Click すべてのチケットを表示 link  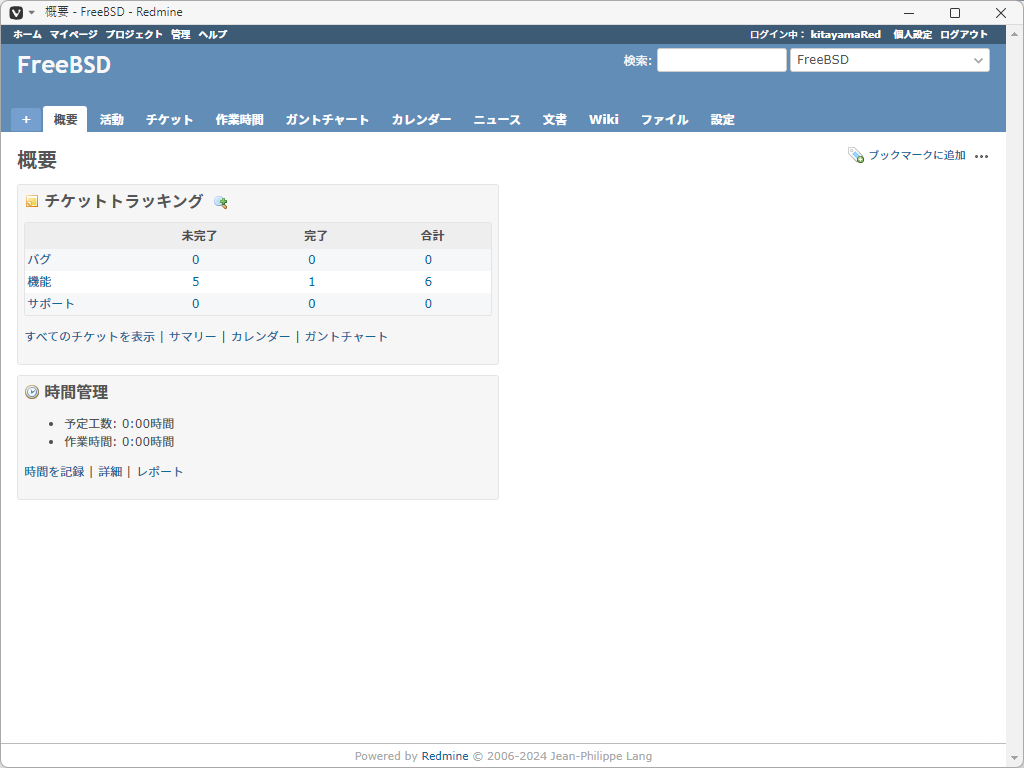(x=90, y=337)
